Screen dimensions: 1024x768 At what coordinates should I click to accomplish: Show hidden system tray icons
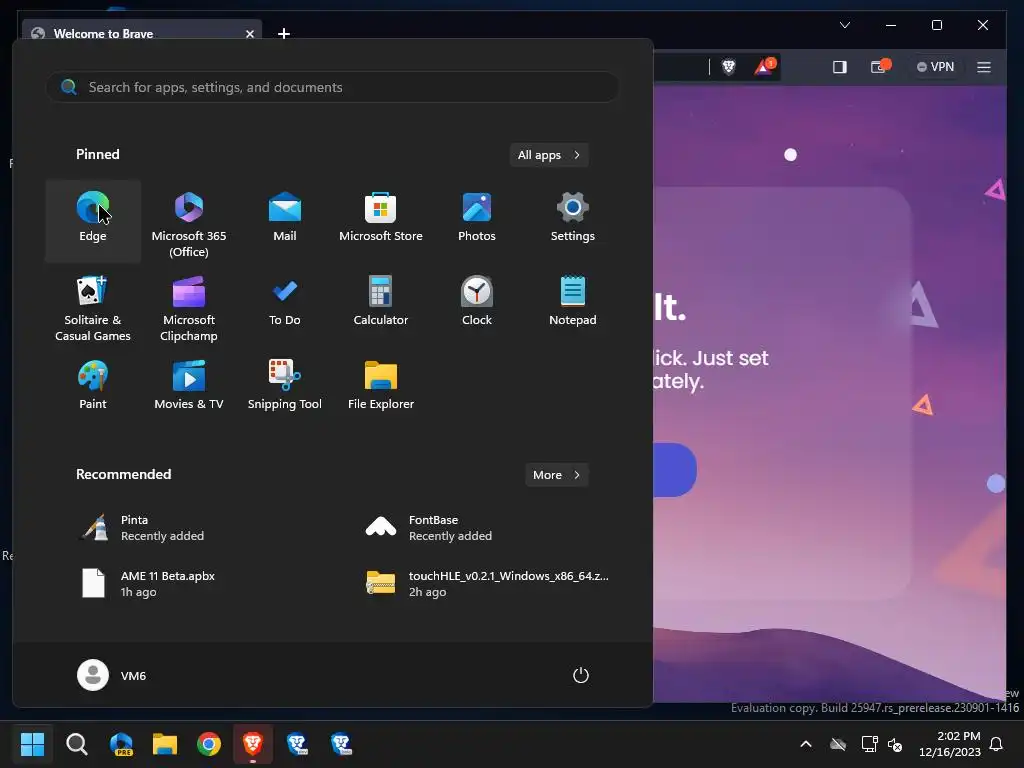point(806,744)
